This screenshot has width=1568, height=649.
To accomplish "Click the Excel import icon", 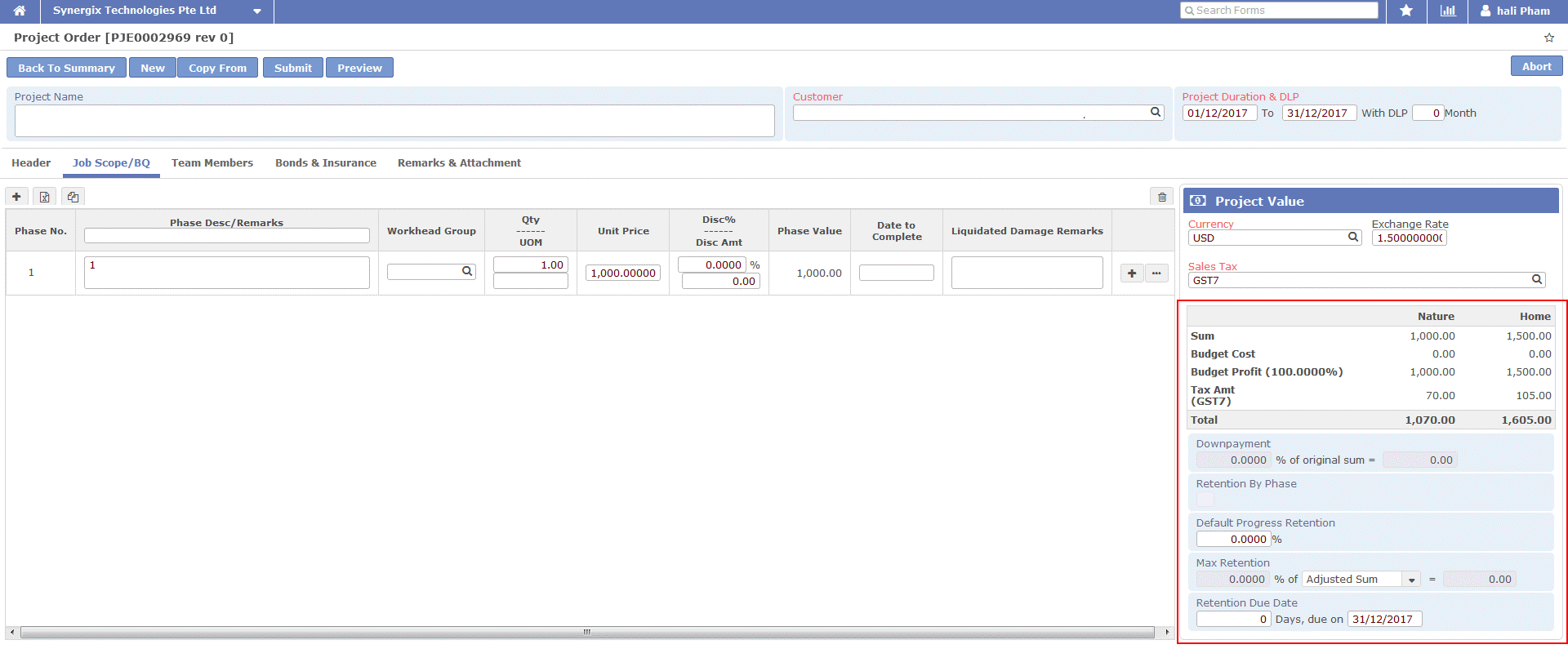I will tap(45, 197).
